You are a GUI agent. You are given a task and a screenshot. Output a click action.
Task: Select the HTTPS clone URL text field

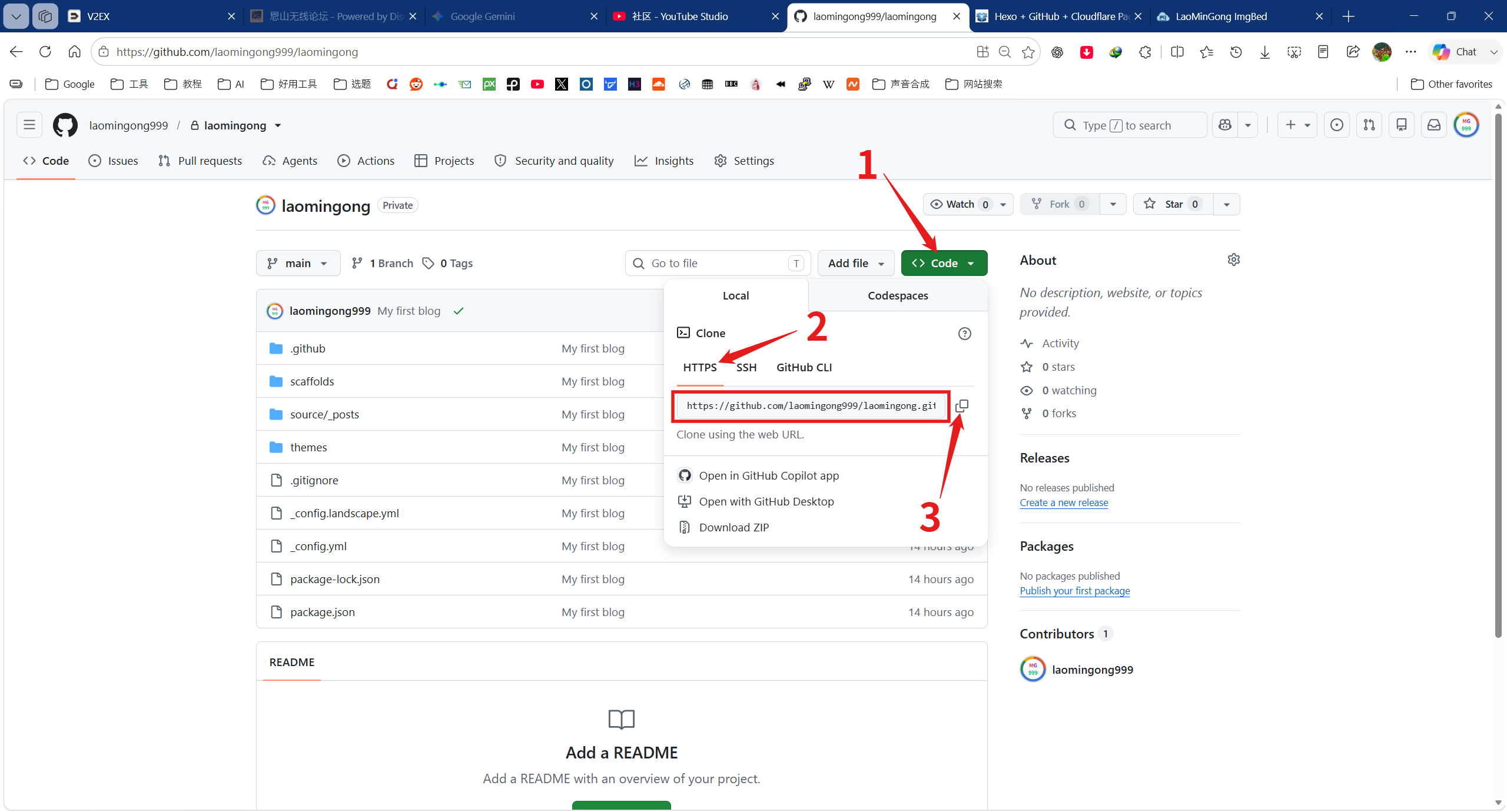[810, 406]
